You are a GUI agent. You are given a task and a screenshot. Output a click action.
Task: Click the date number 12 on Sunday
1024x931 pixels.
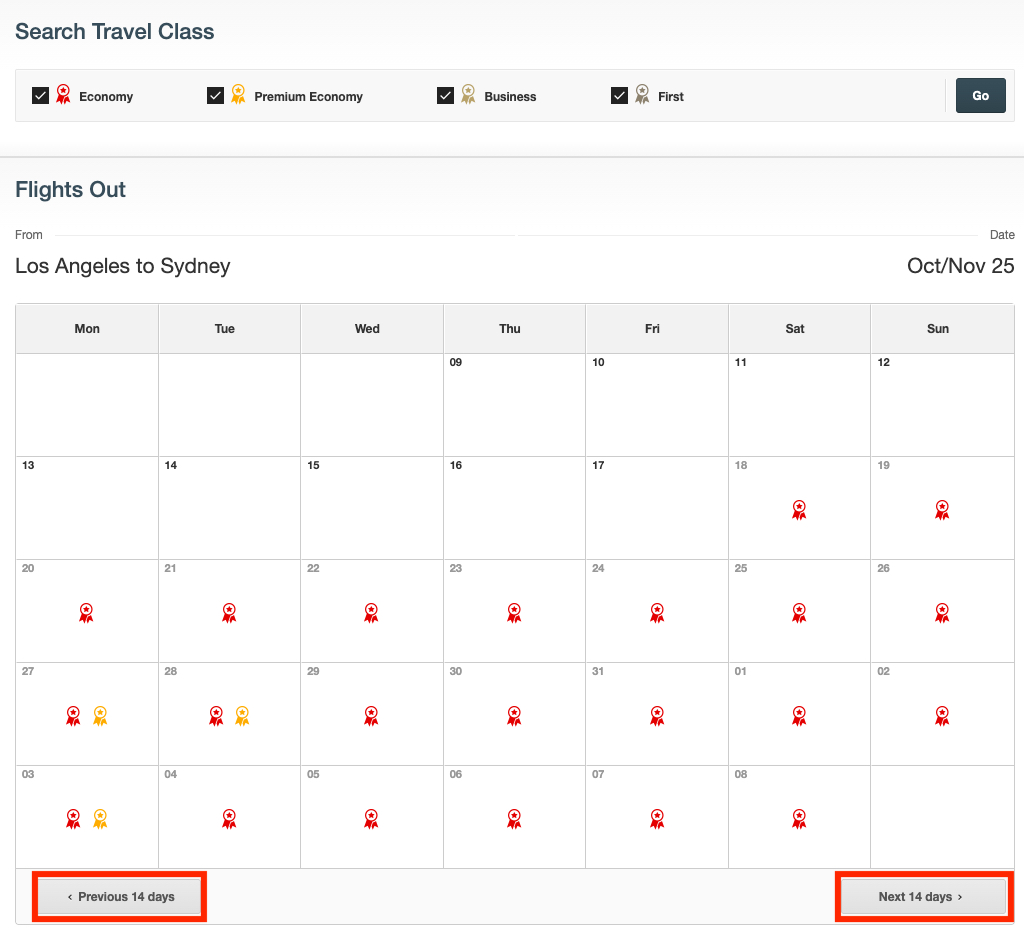[x=884, y=362]
